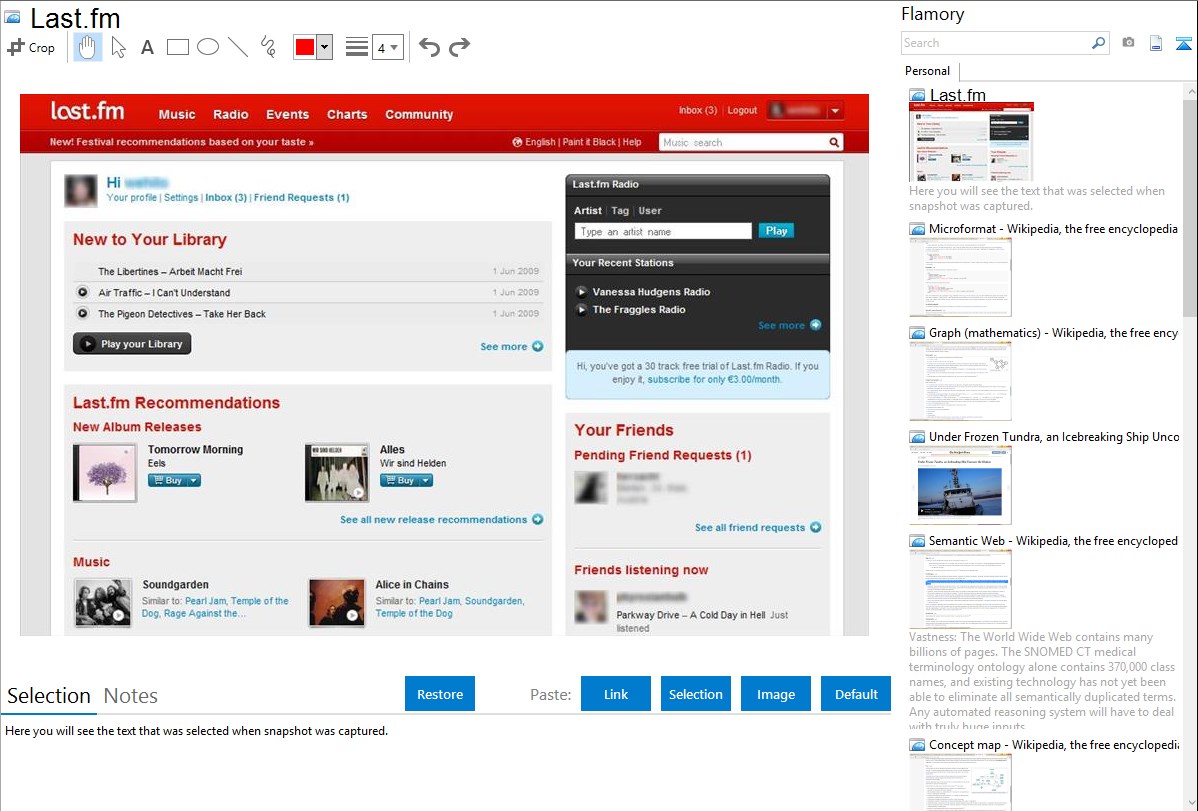Click the camera capture icon

[x=1128, y=43]
